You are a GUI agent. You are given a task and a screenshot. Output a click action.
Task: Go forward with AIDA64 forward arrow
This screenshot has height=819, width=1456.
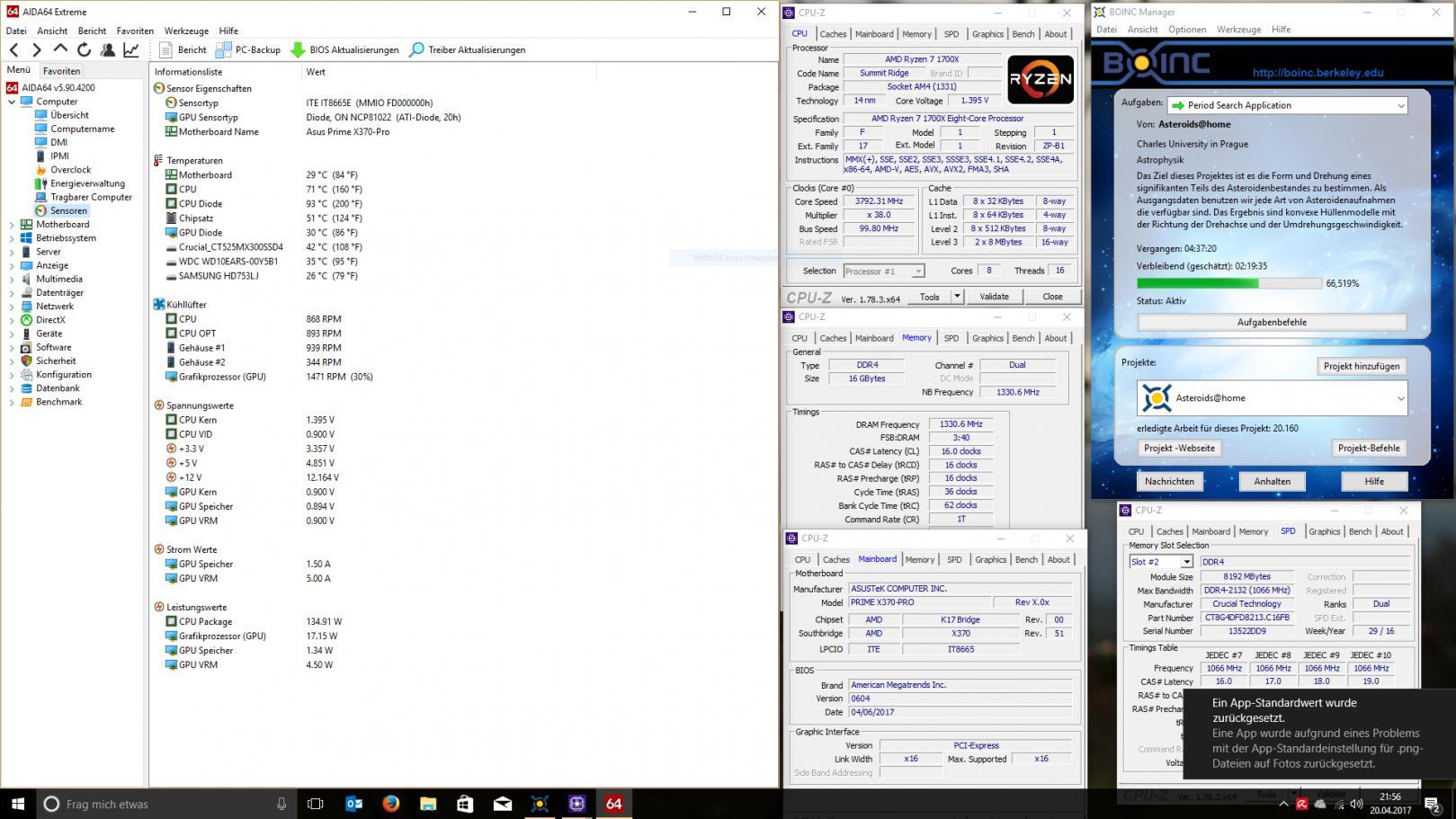pyautogui.click(x=37, y=50)
